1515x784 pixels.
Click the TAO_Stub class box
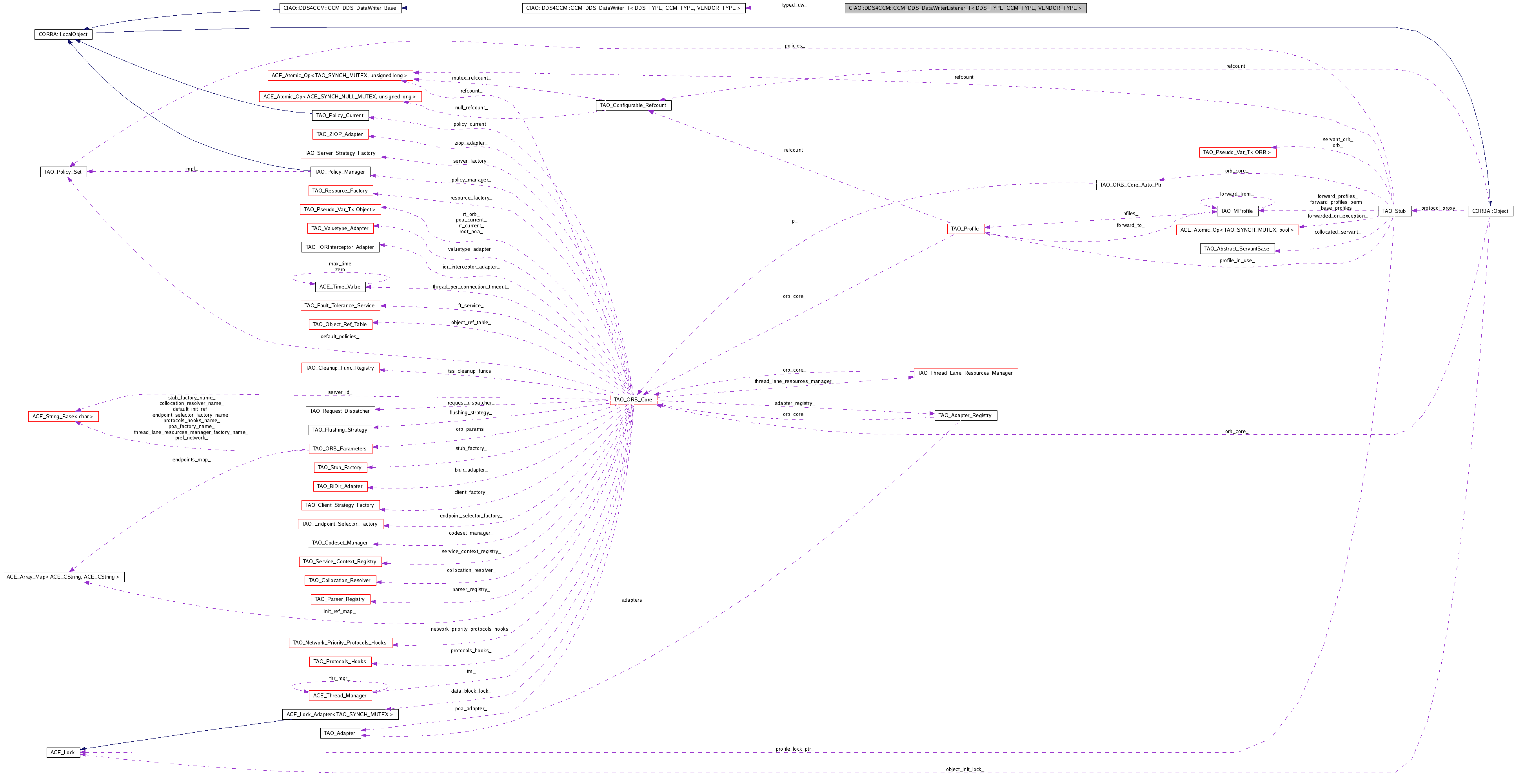click(1393, 211)
